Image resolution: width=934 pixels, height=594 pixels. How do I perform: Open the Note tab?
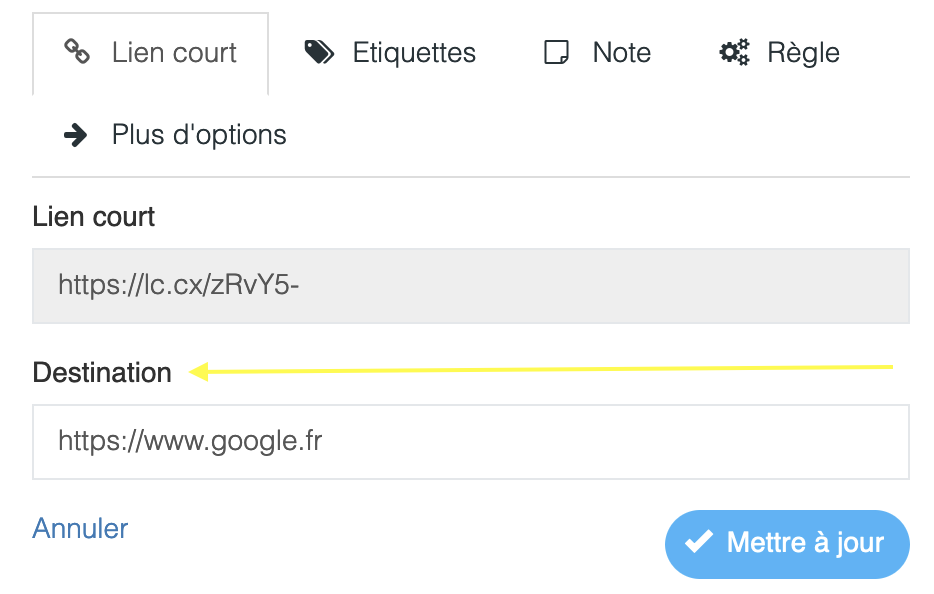pos(597,52)
